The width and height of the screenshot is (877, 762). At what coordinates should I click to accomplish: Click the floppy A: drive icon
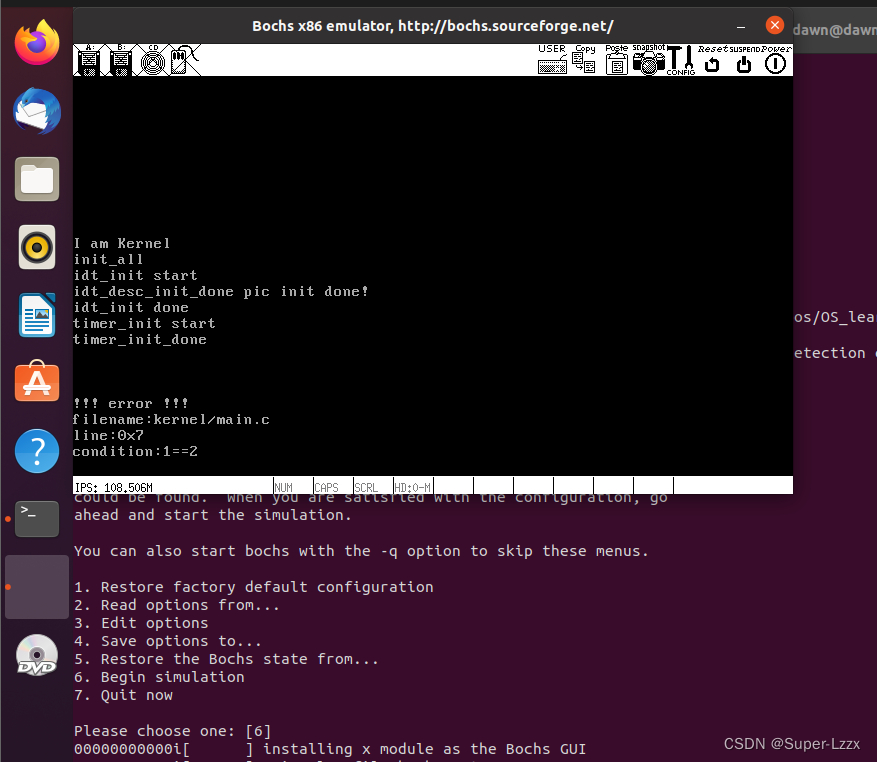pos(88,60)
